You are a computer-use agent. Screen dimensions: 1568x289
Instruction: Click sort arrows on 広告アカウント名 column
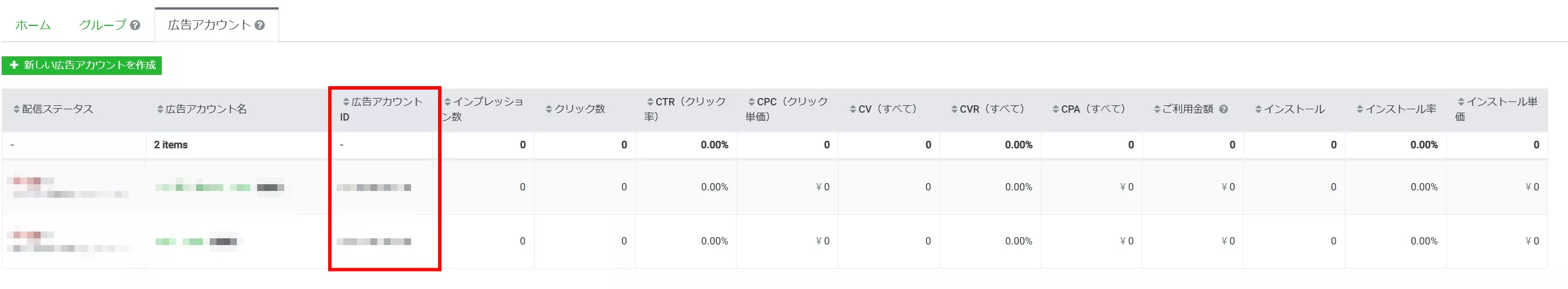point(160,109)
